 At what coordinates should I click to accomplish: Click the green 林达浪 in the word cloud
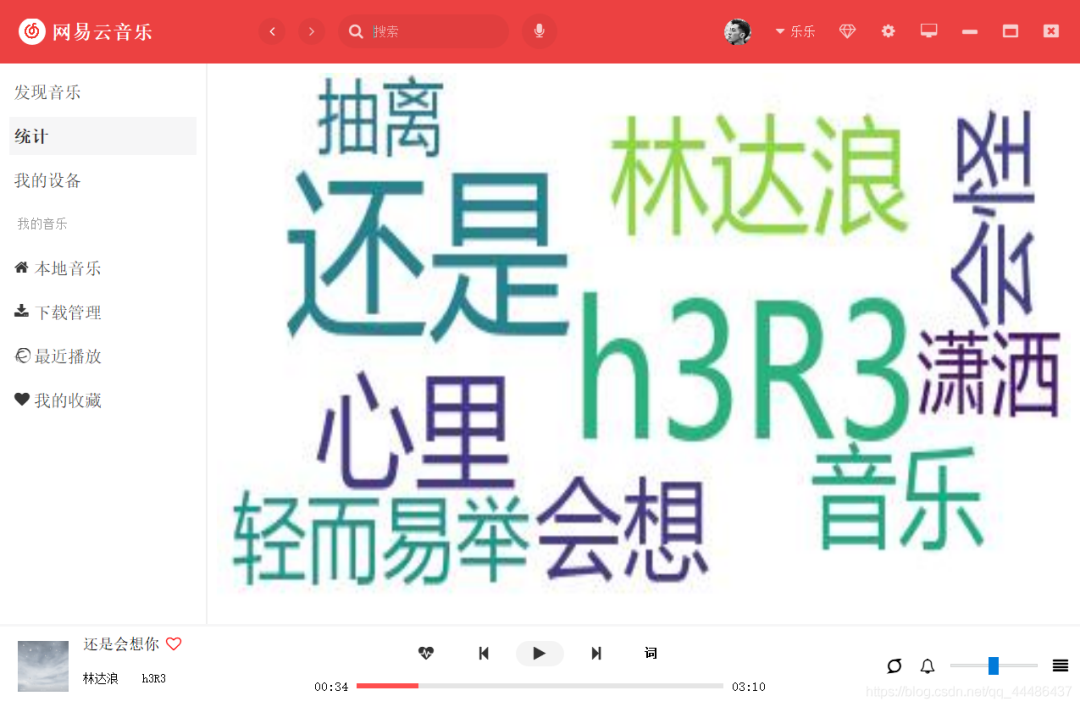click(x=758, y=175)
